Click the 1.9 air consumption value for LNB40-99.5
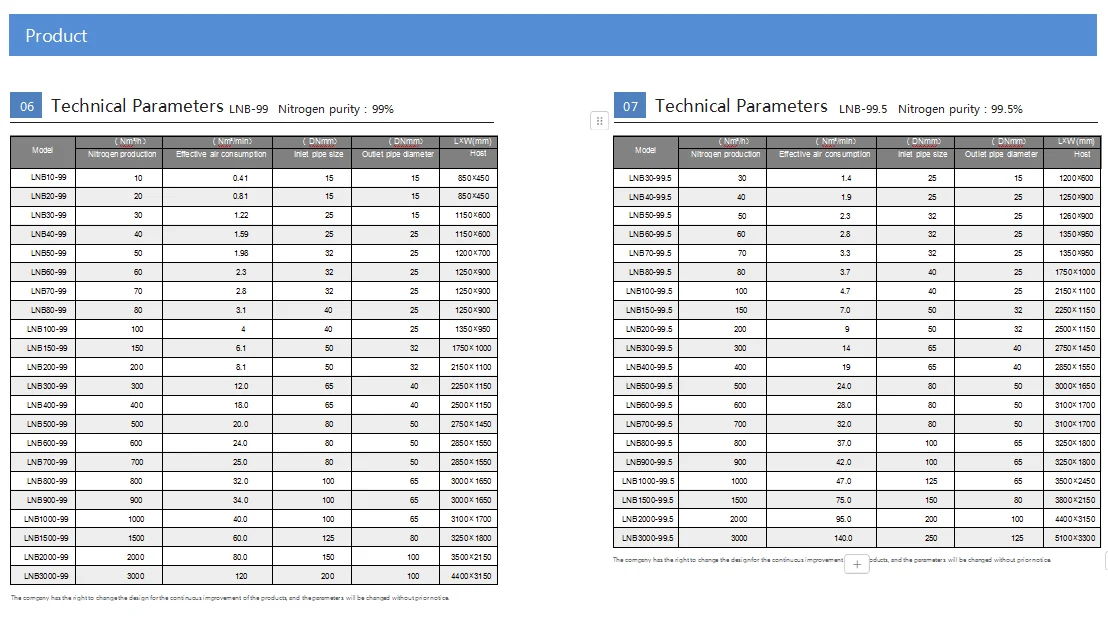The width and height of the screenshot is (1108, 621). pos(847,197)
